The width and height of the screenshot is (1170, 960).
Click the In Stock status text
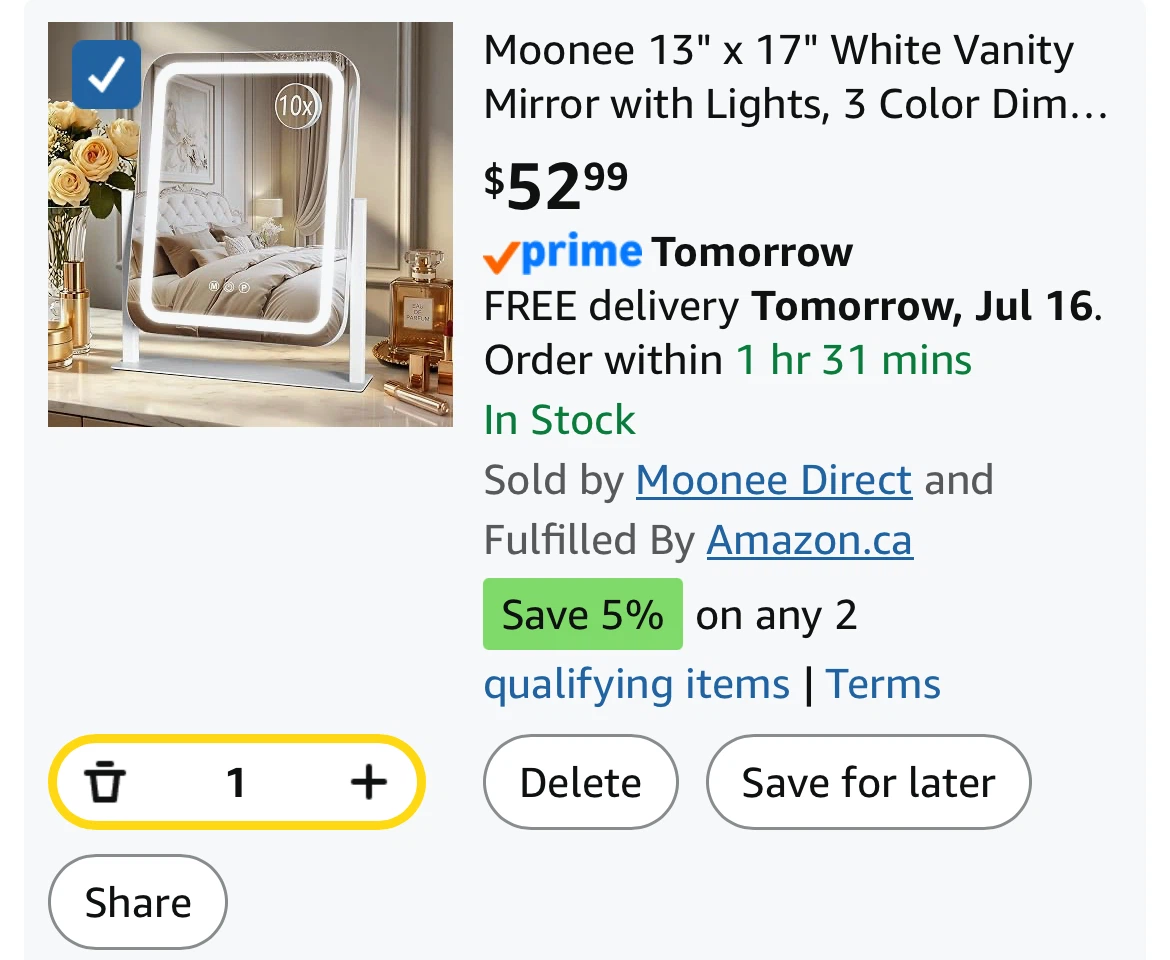click(x=560, y=420)
